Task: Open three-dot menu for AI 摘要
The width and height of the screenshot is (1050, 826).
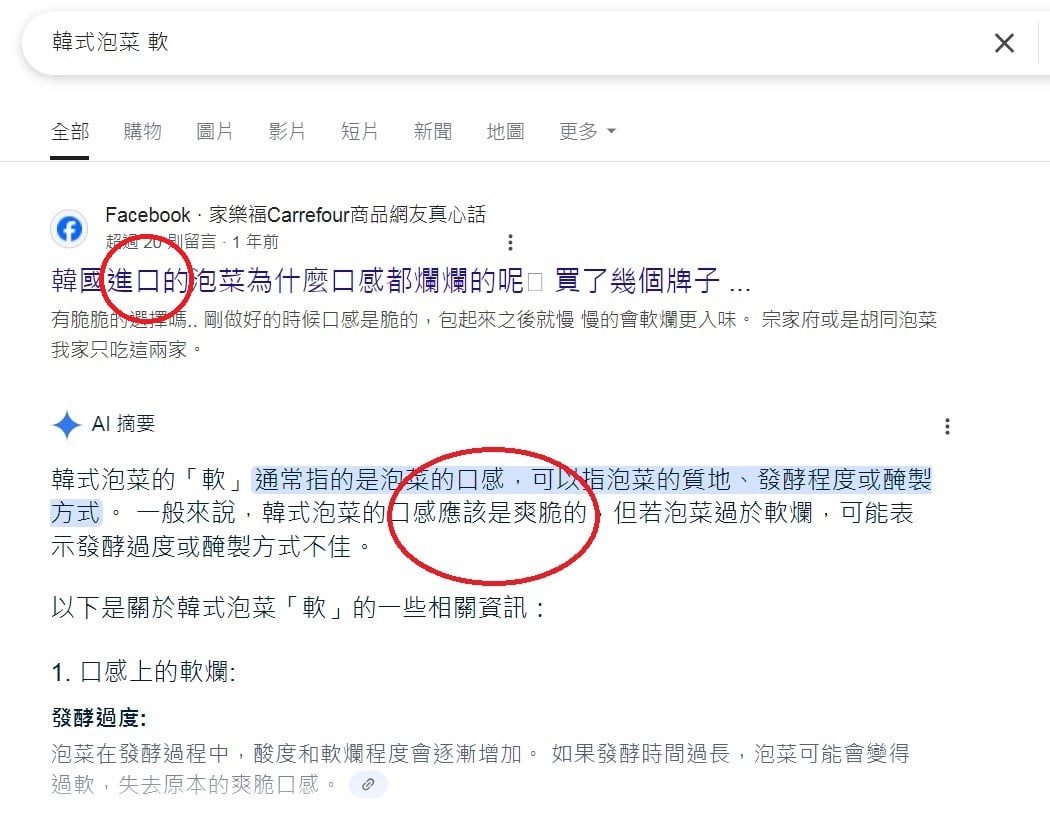Action: [947, 426]
